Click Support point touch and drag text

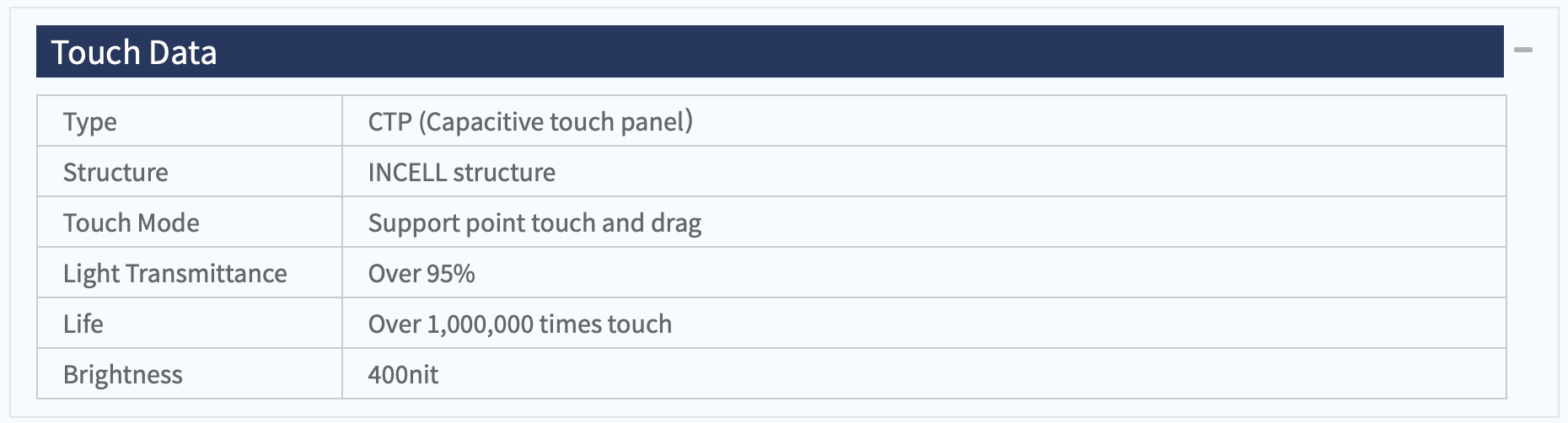(x=534, y=223)
